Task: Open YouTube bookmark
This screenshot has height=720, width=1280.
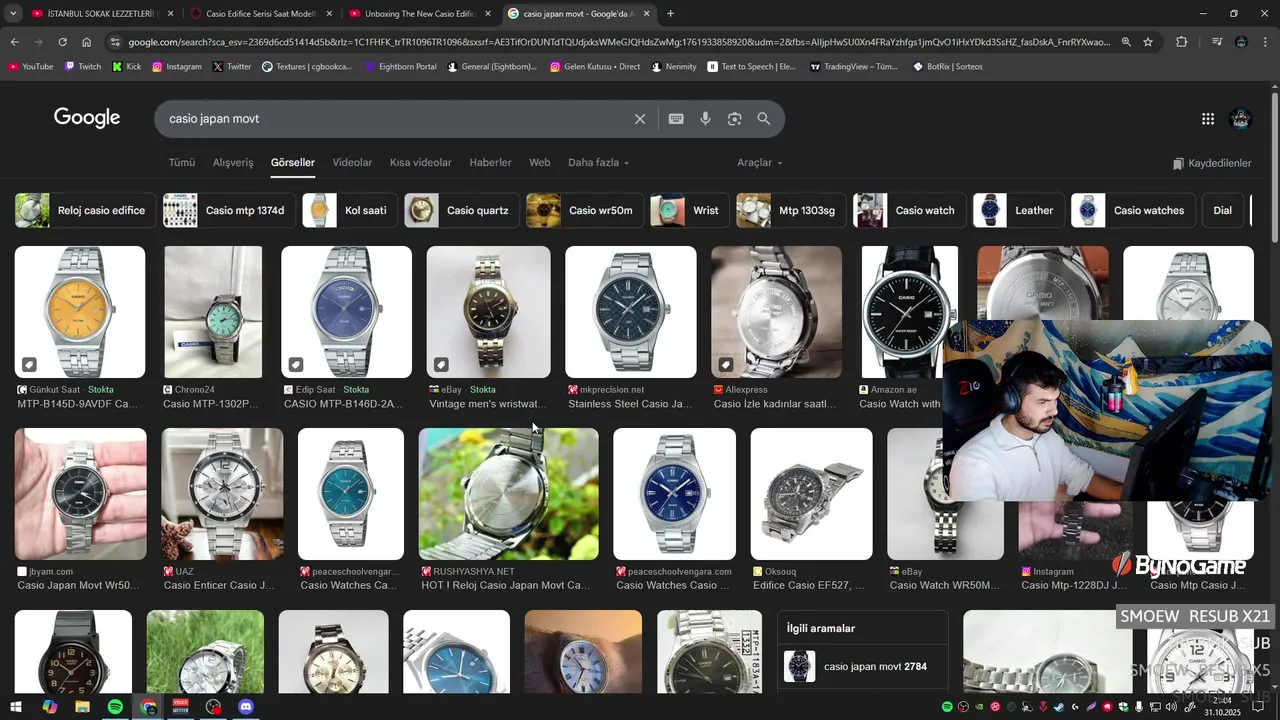Action: pyautogui.click(x=31, y=67)
